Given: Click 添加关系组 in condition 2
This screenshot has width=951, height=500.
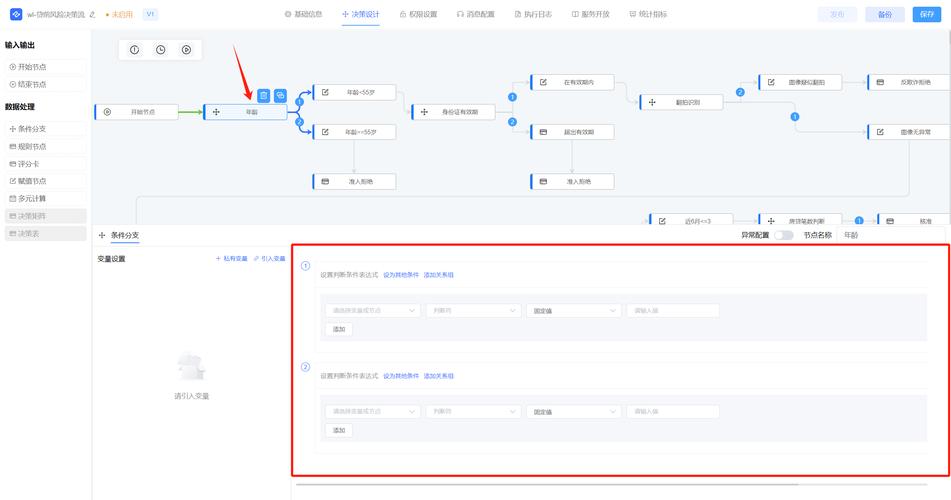Looking at the screenshot, I should [439, 376].
